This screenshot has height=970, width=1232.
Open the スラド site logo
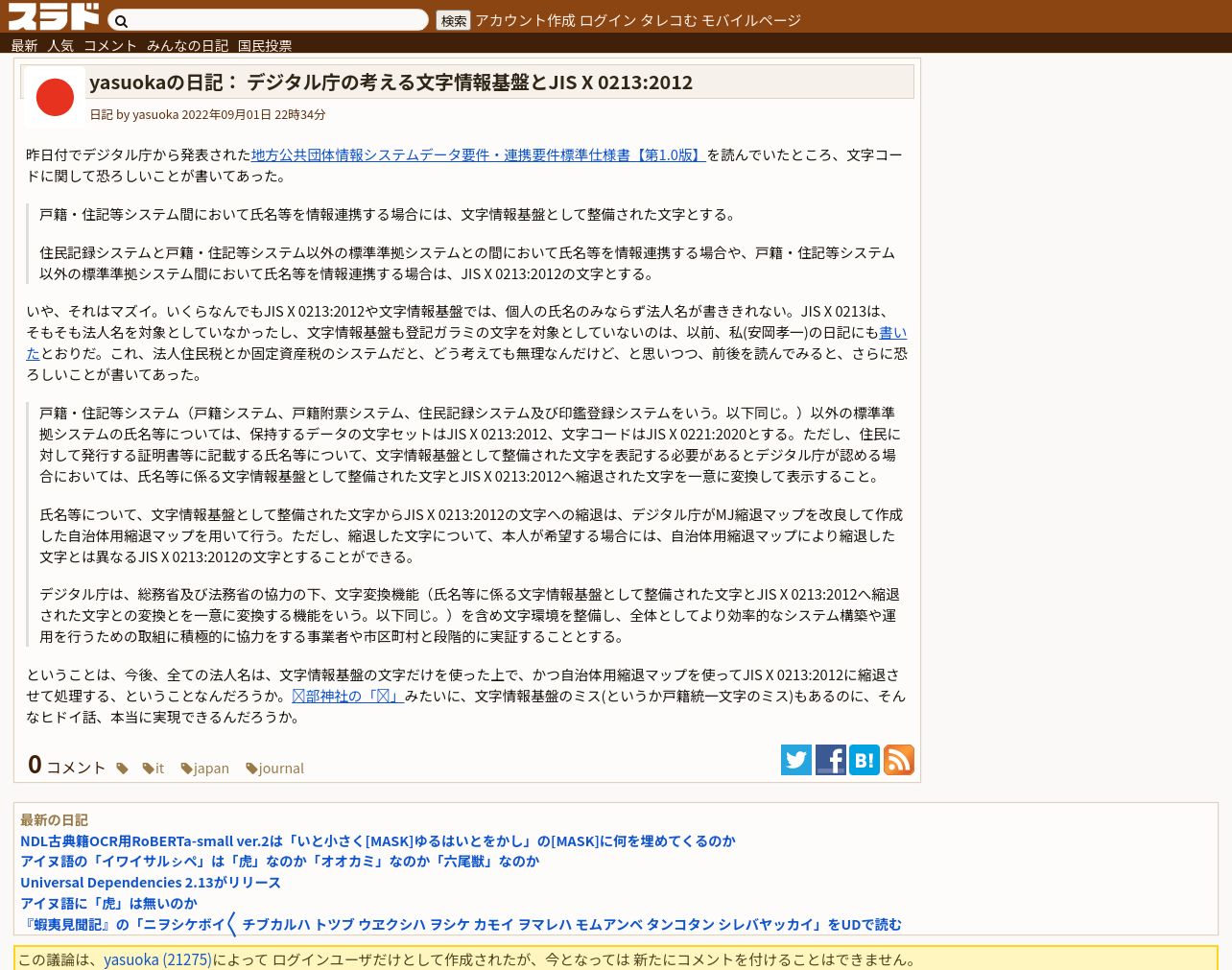click(x=54, y=16)
